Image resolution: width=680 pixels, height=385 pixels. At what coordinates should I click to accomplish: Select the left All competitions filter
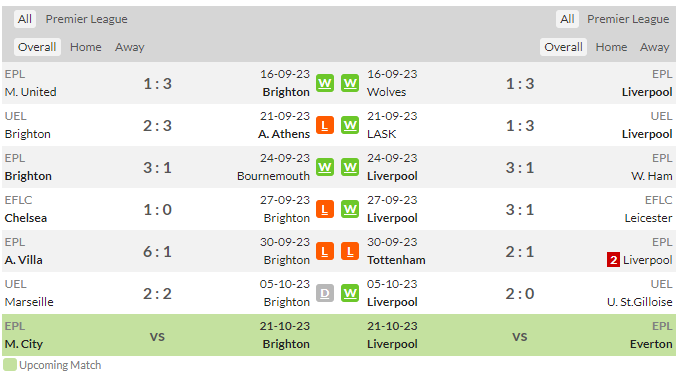[x=25, y=19]
